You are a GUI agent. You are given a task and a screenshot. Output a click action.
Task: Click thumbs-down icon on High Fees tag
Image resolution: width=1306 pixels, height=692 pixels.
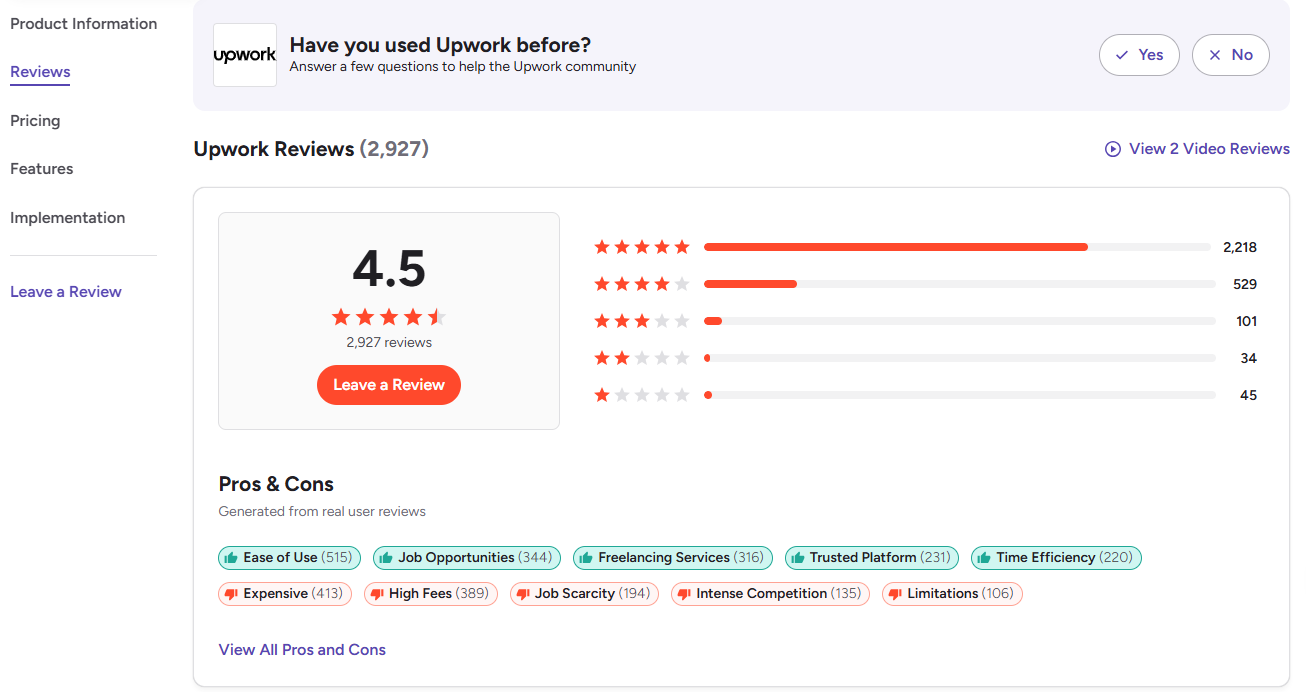pos(377,594)
